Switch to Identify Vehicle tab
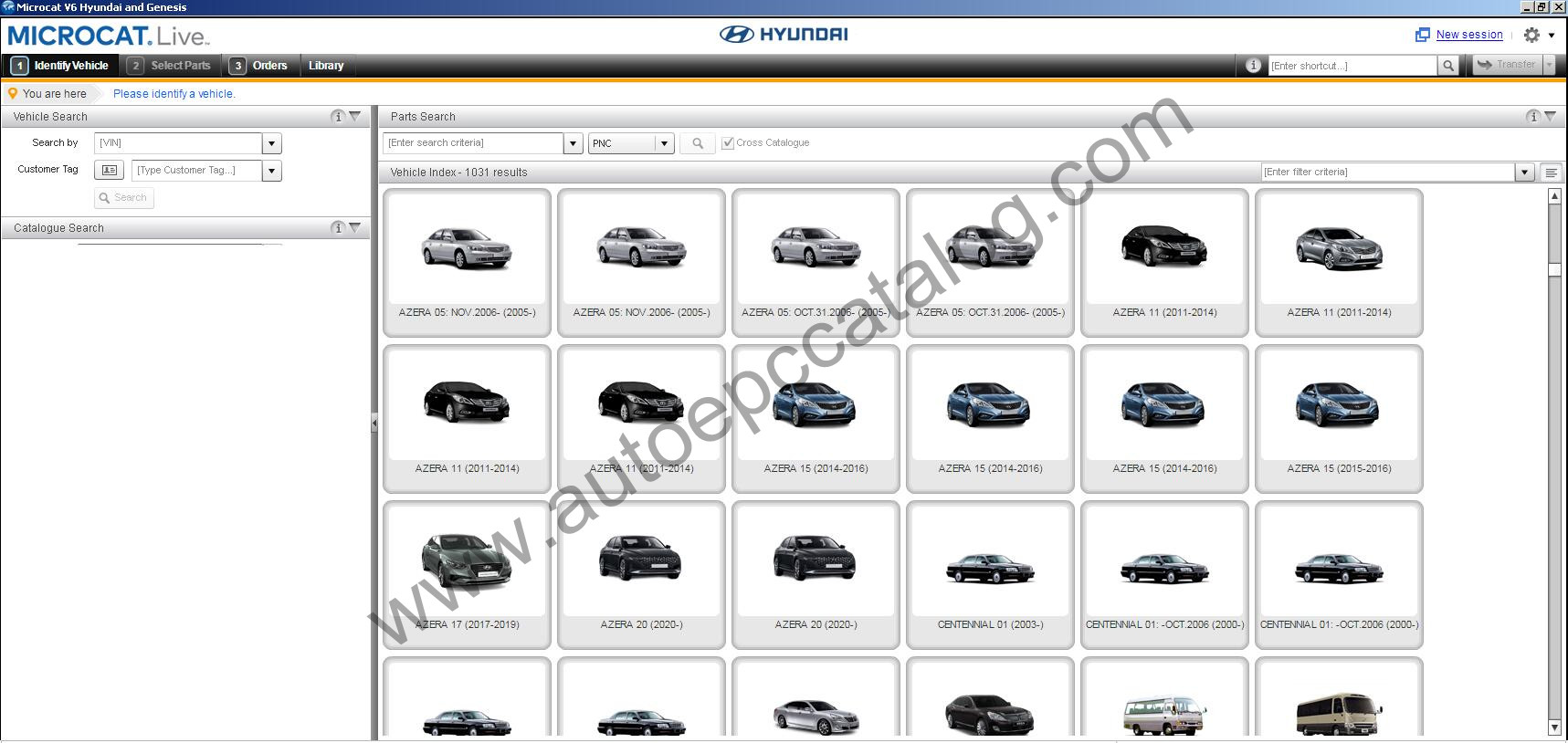This screenshot has width=1568, height=743. point(60,66)
